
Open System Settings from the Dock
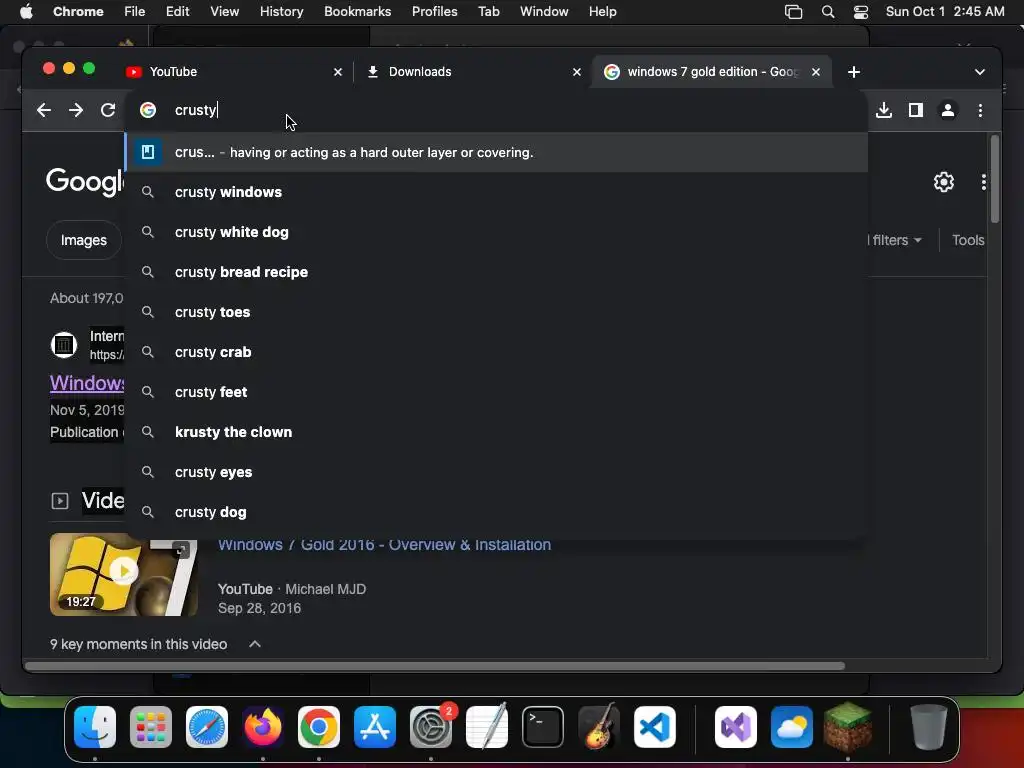(x=431, y=727)
